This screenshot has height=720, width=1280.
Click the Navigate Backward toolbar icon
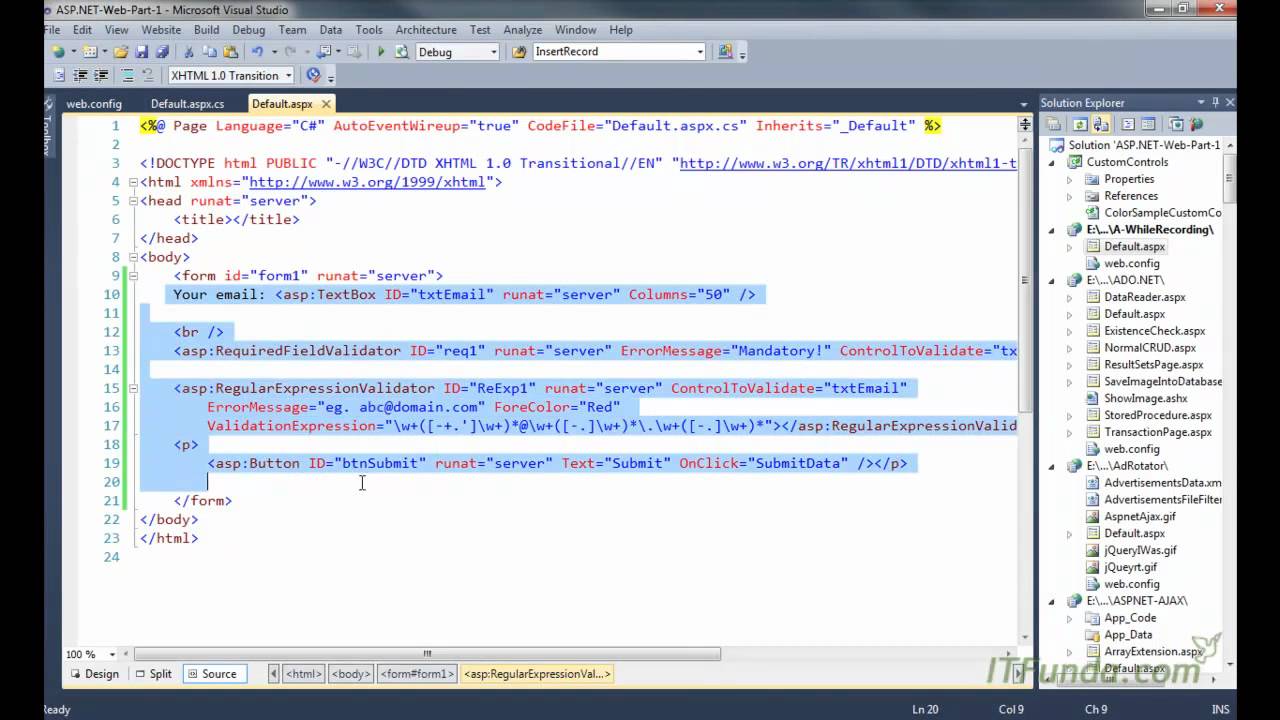pyautogui.click(x=324, y=52)
